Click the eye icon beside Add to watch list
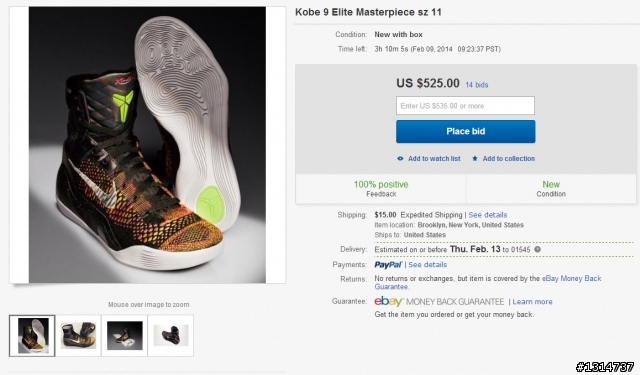 pos(400,158)
